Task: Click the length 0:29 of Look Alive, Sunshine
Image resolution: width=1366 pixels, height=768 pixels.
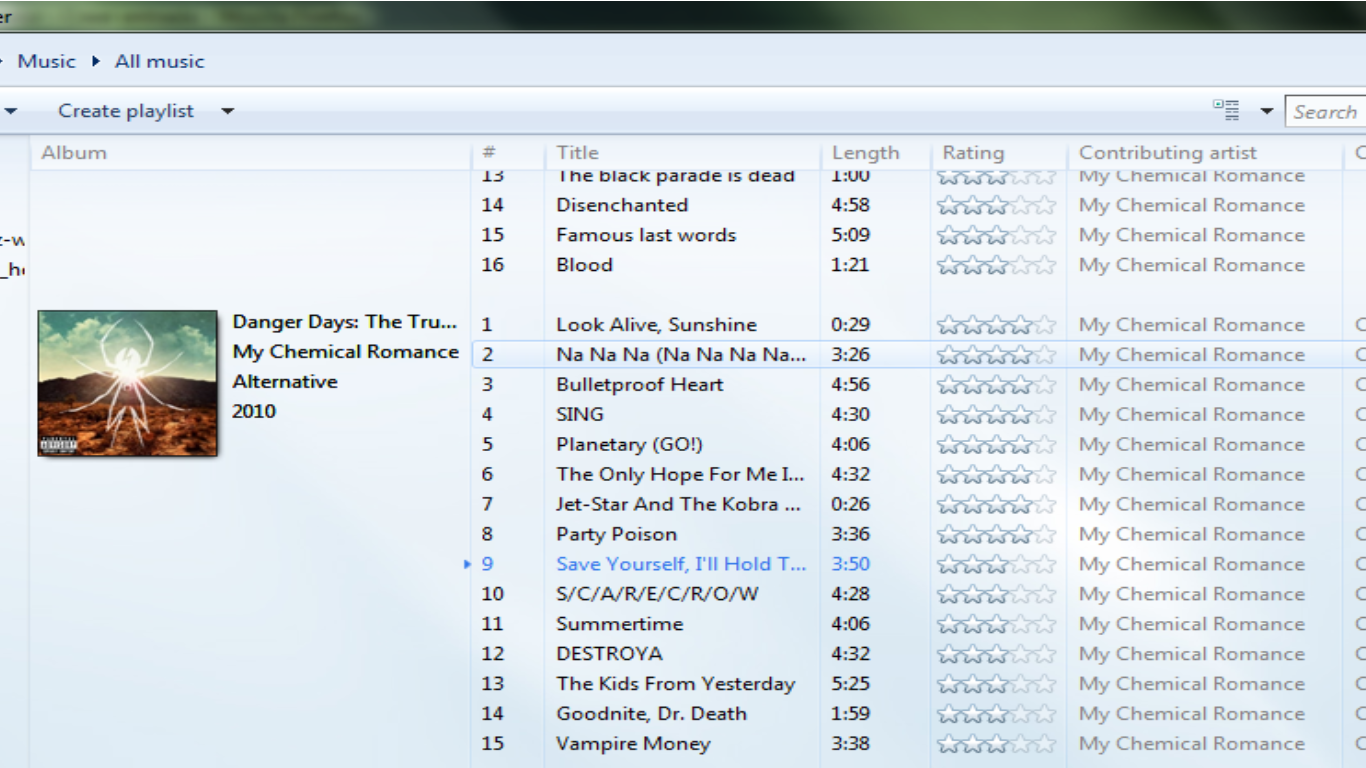Action: (x=850, y=325)
